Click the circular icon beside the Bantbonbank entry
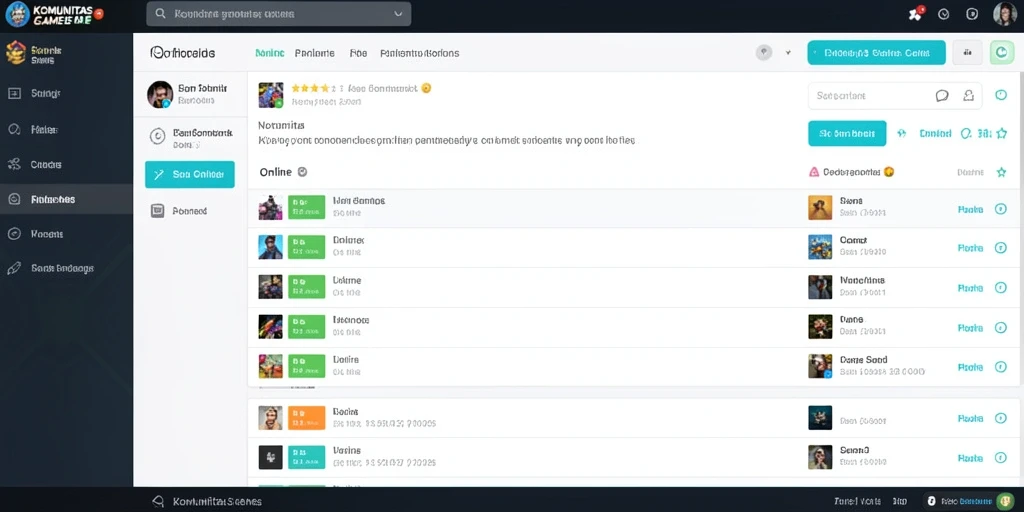 tap(157, 136)
